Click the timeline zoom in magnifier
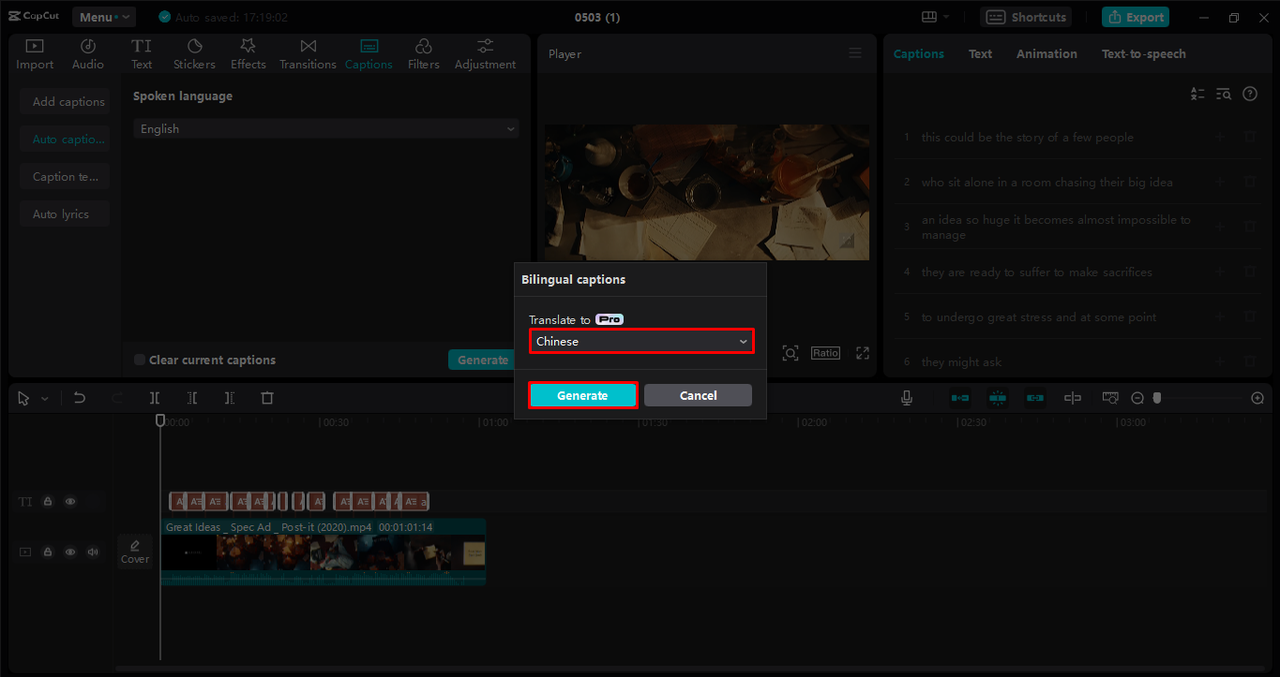 (x=1257, y=398)
